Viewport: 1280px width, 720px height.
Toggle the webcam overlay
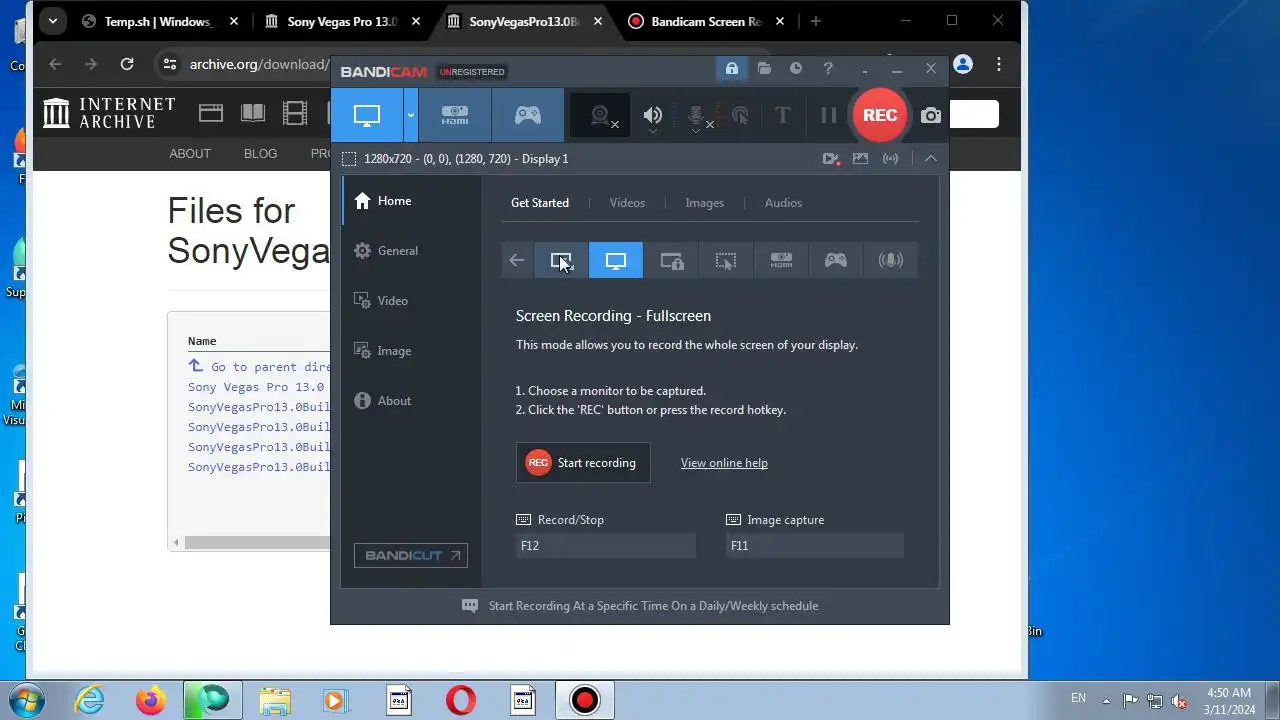601,116
